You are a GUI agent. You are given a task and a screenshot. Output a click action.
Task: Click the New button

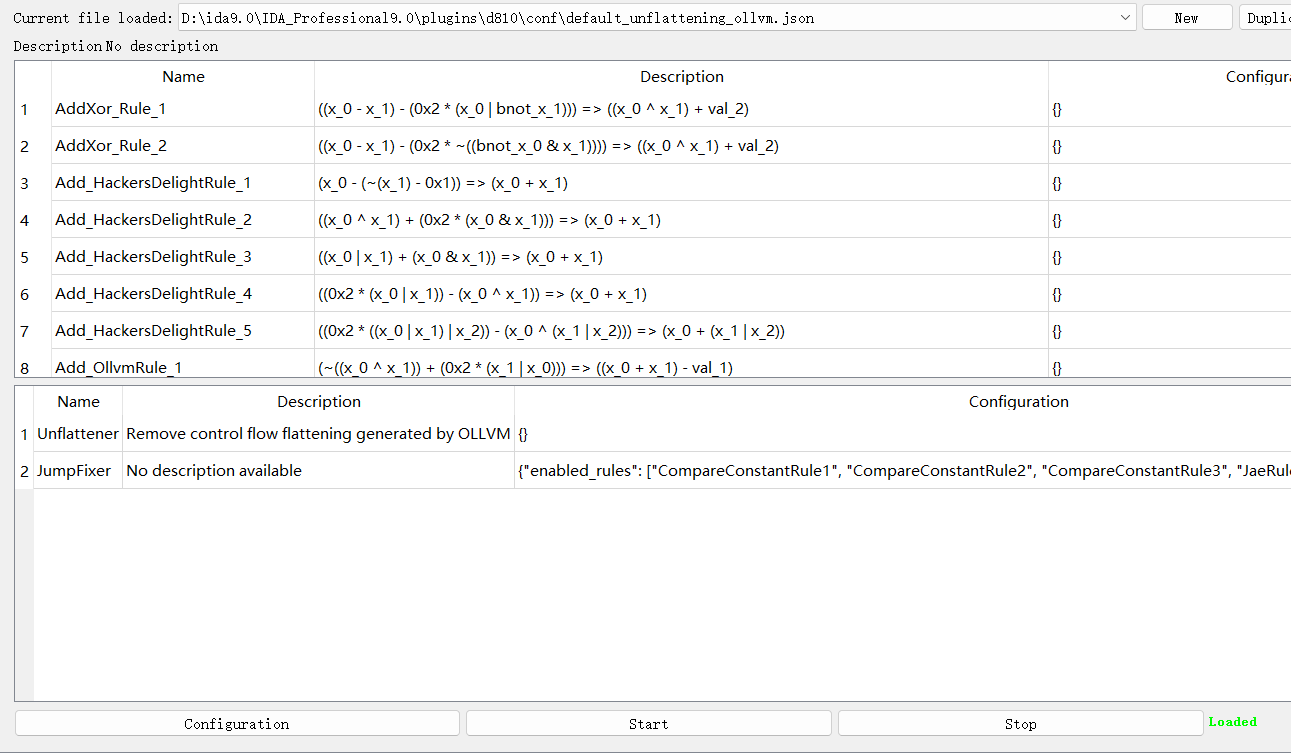tap(1187, 18)
